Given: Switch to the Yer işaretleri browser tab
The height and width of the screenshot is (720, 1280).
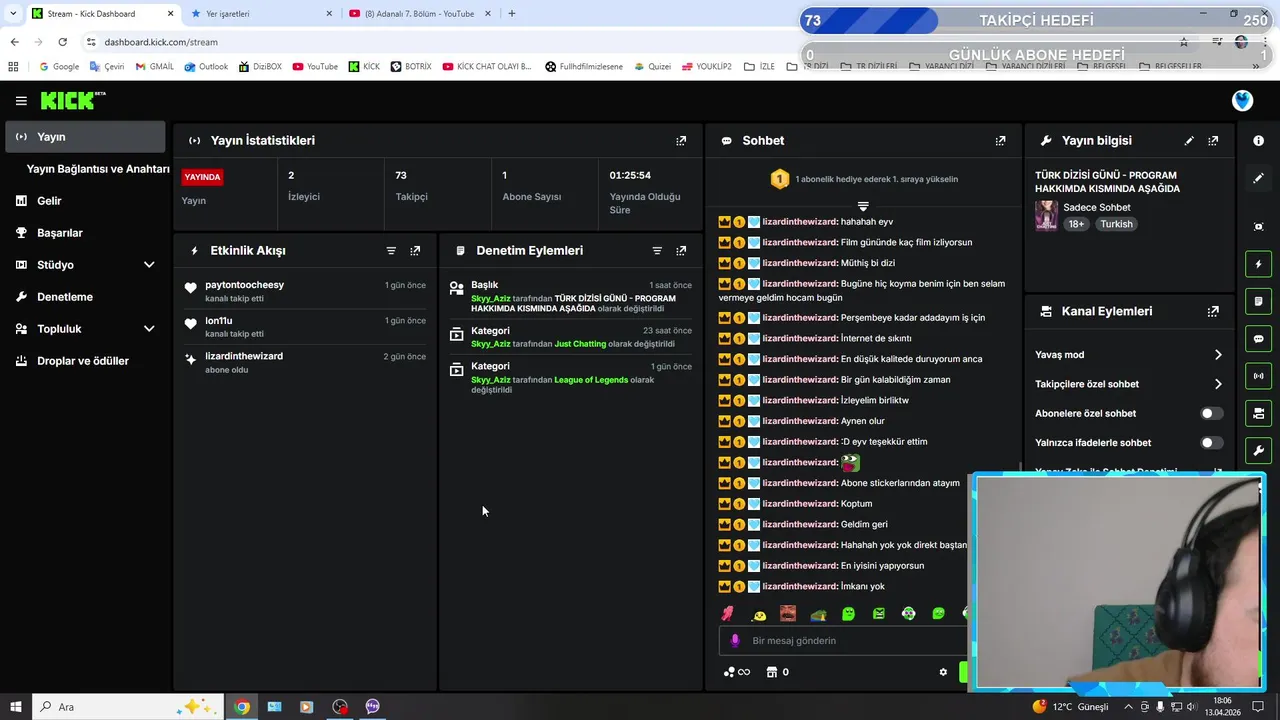Looking at the screenshot, I should point(258,14).
